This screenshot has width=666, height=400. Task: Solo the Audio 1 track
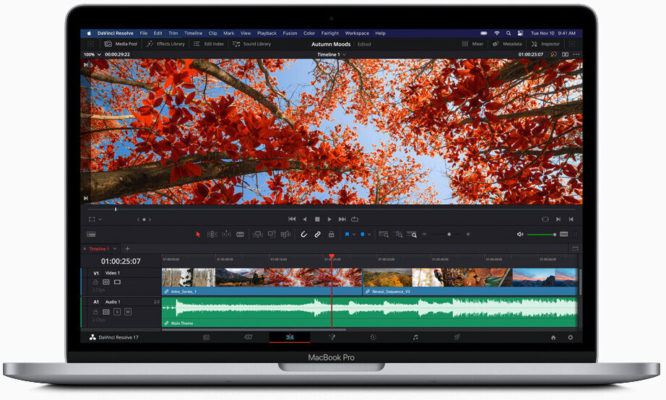click(117, 312)
